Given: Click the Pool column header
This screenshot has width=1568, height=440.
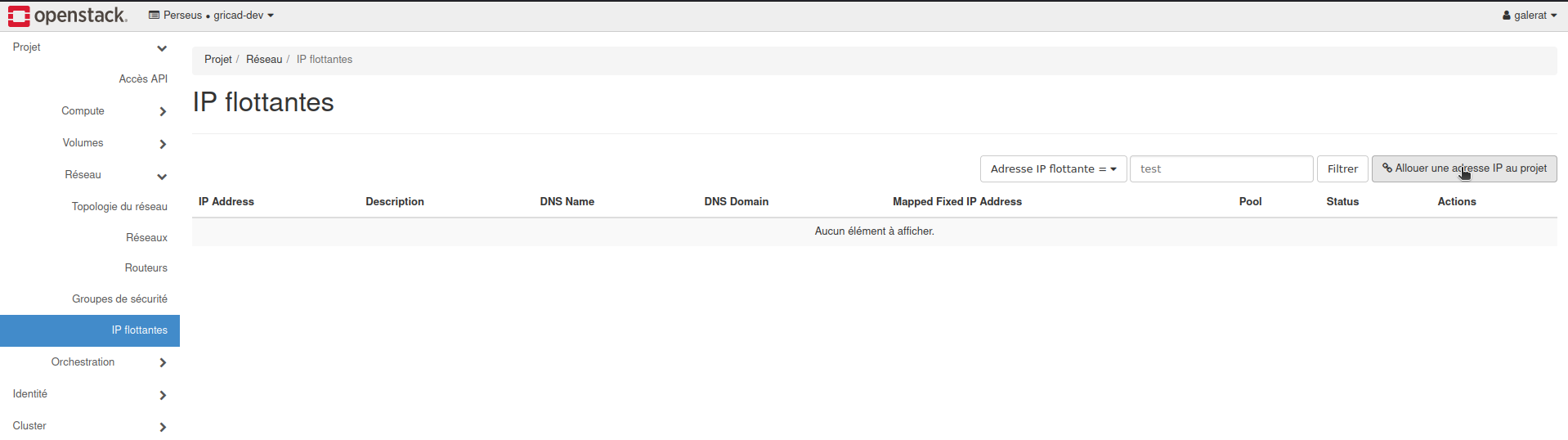Looking at the screenshot, I should point(1250,202).
